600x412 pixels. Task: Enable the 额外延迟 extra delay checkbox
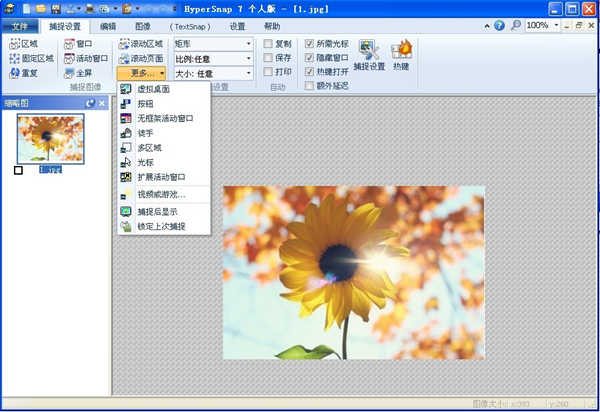pos(309,86)
